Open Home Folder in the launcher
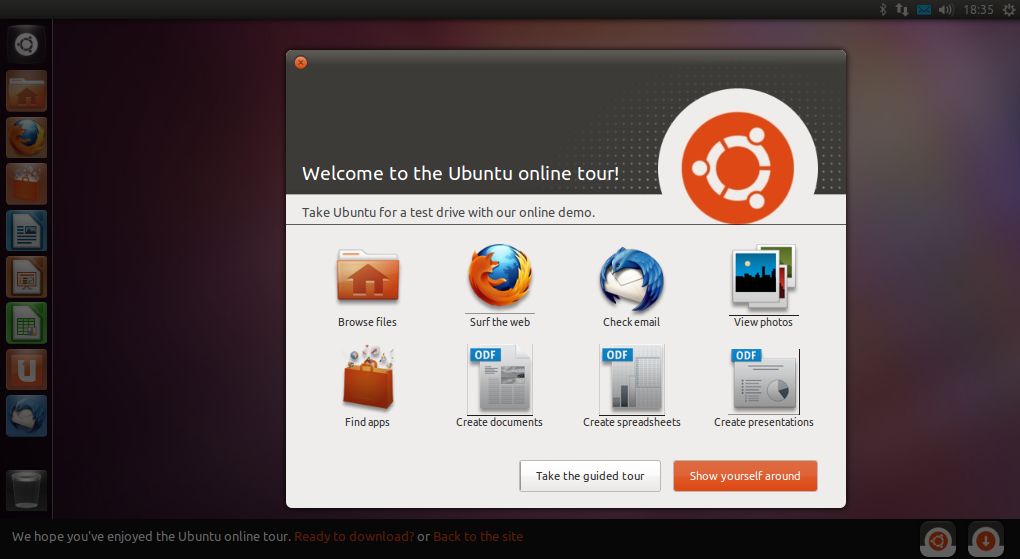Image resolution: width=1020 pixels, height=559 pixels. click(x=26, y=91)
